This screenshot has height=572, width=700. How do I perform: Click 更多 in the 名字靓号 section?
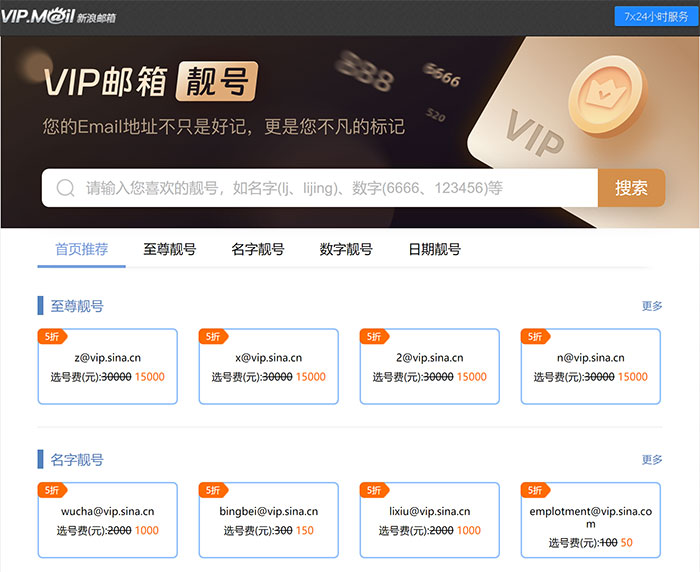pyautogui.click(x=652, y=459)
